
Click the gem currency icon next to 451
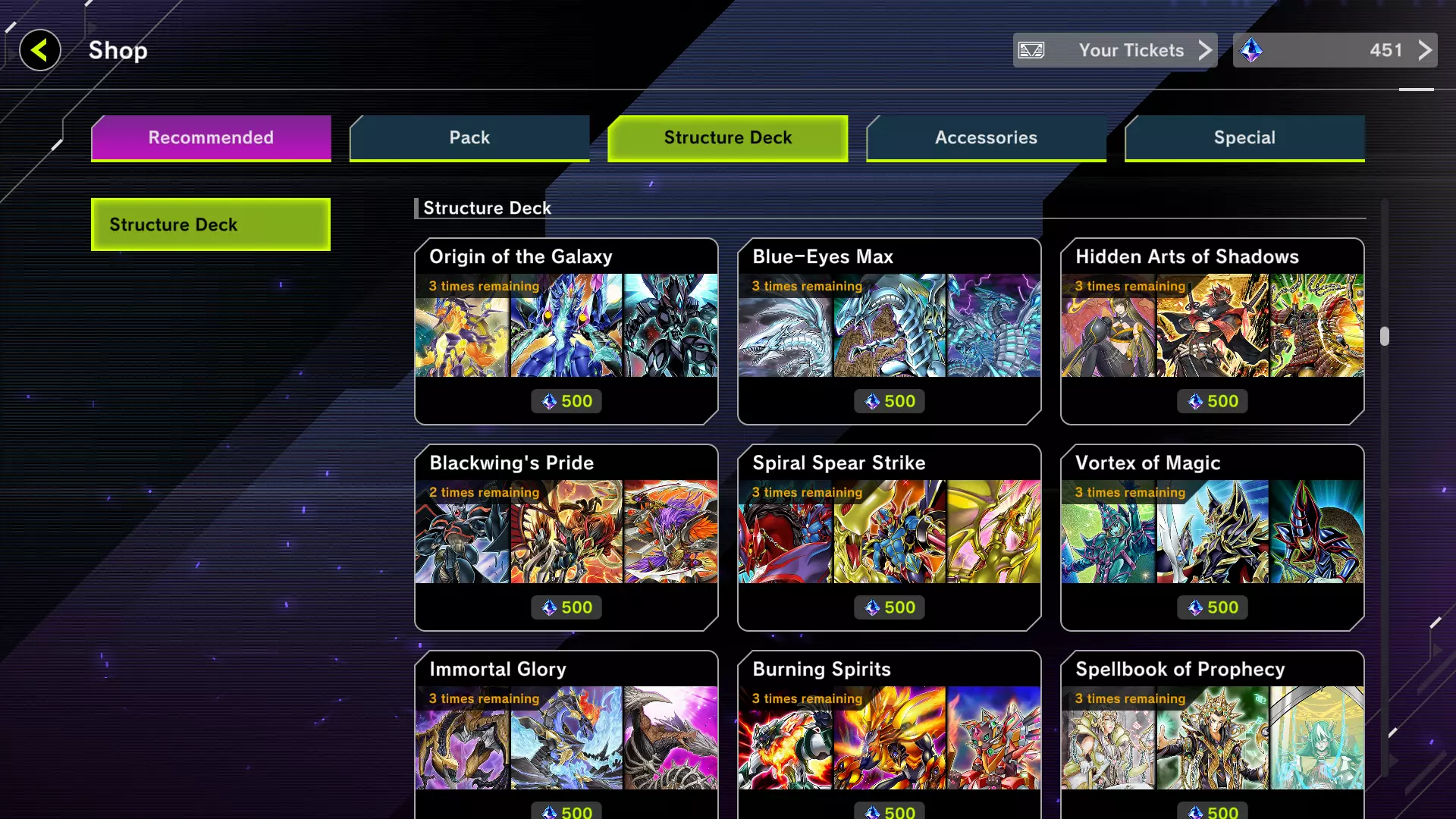pyautogui.click(x=1251, y=51)
